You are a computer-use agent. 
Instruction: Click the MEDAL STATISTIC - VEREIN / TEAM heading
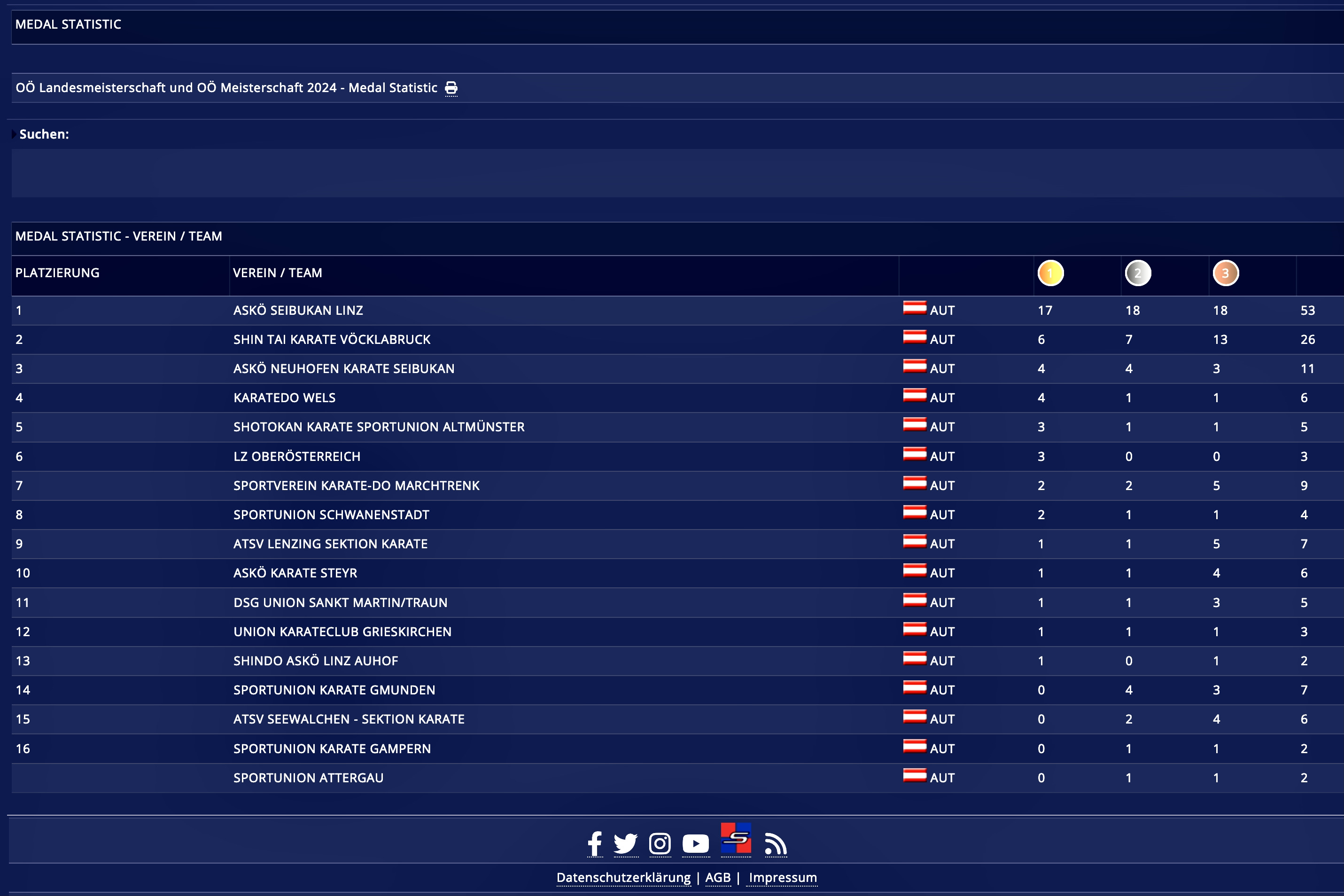(119, 237)
